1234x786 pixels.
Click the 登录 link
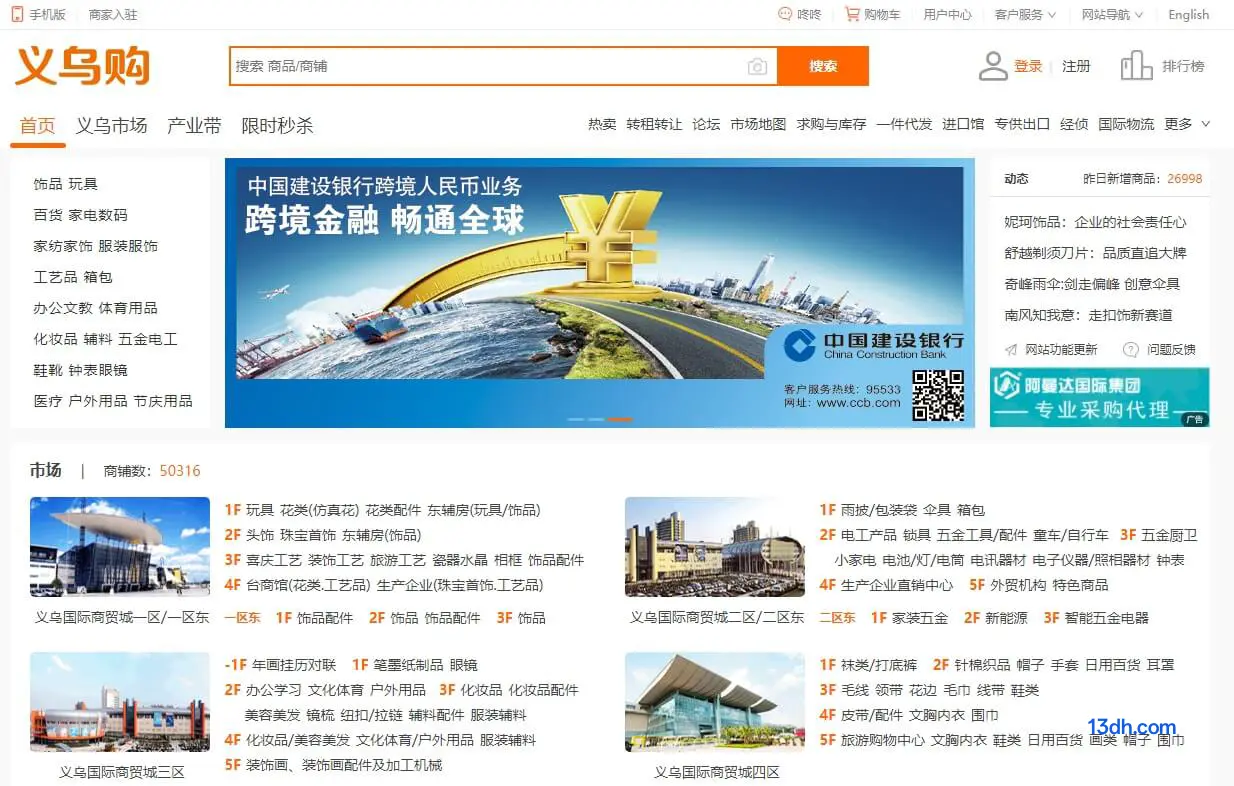1028,66
